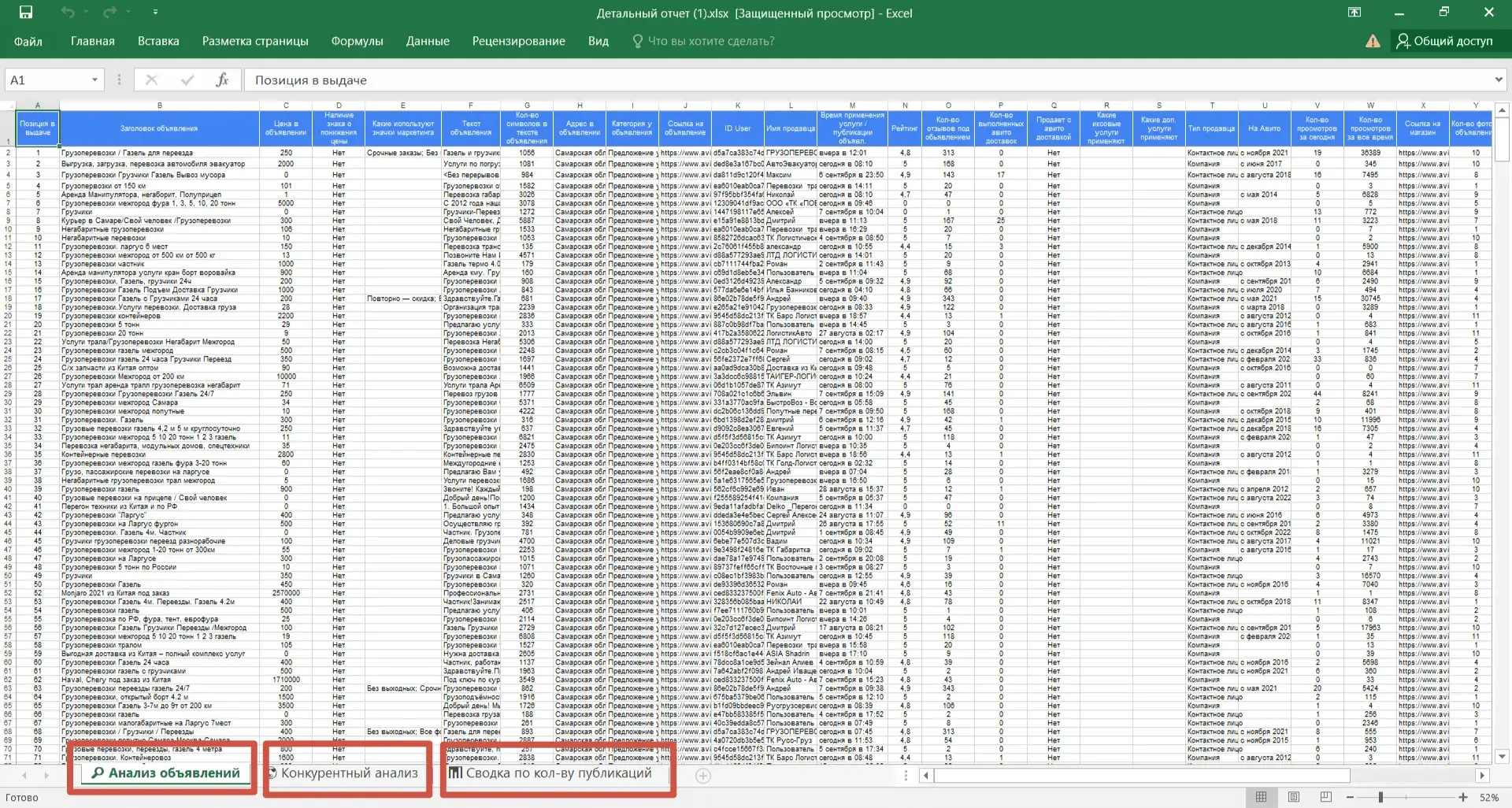Click the fx Insert Function icon
Screen dimensions: 1512x808
(x=222, y=80)
